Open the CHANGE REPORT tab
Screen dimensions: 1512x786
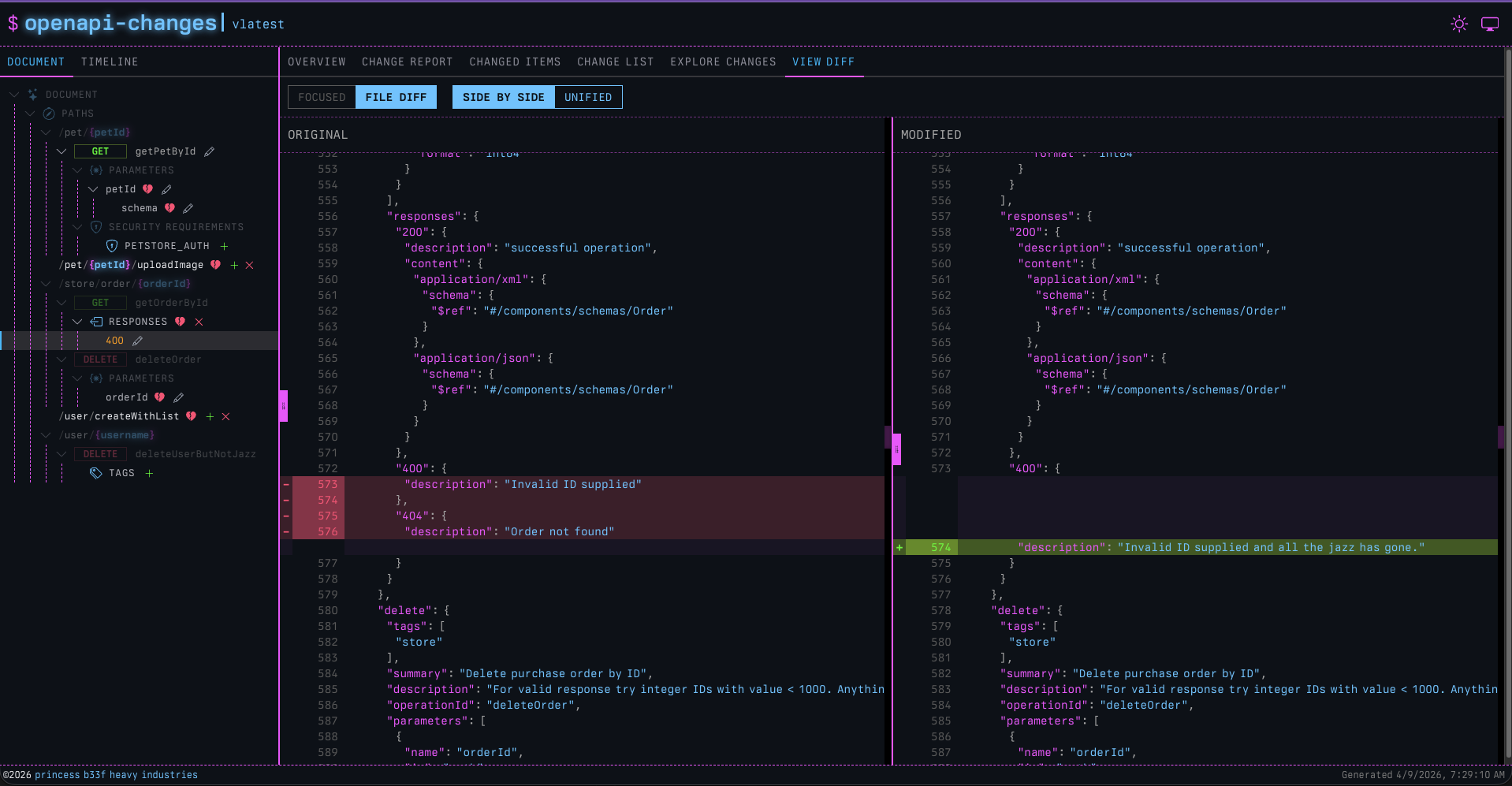pos(408,61)
